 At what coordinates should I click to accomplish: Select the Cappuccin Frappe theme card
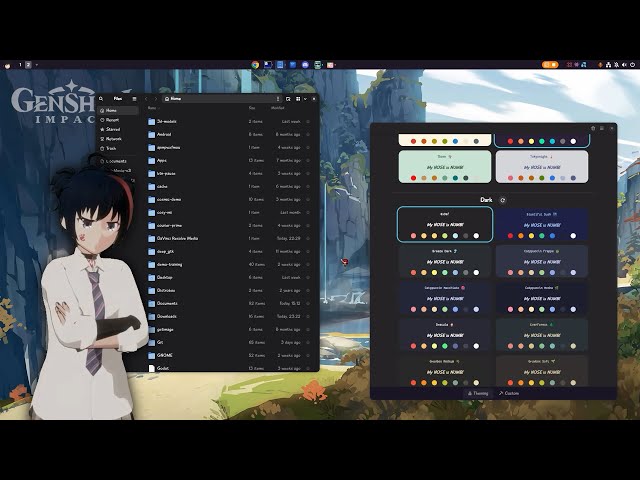542,261
